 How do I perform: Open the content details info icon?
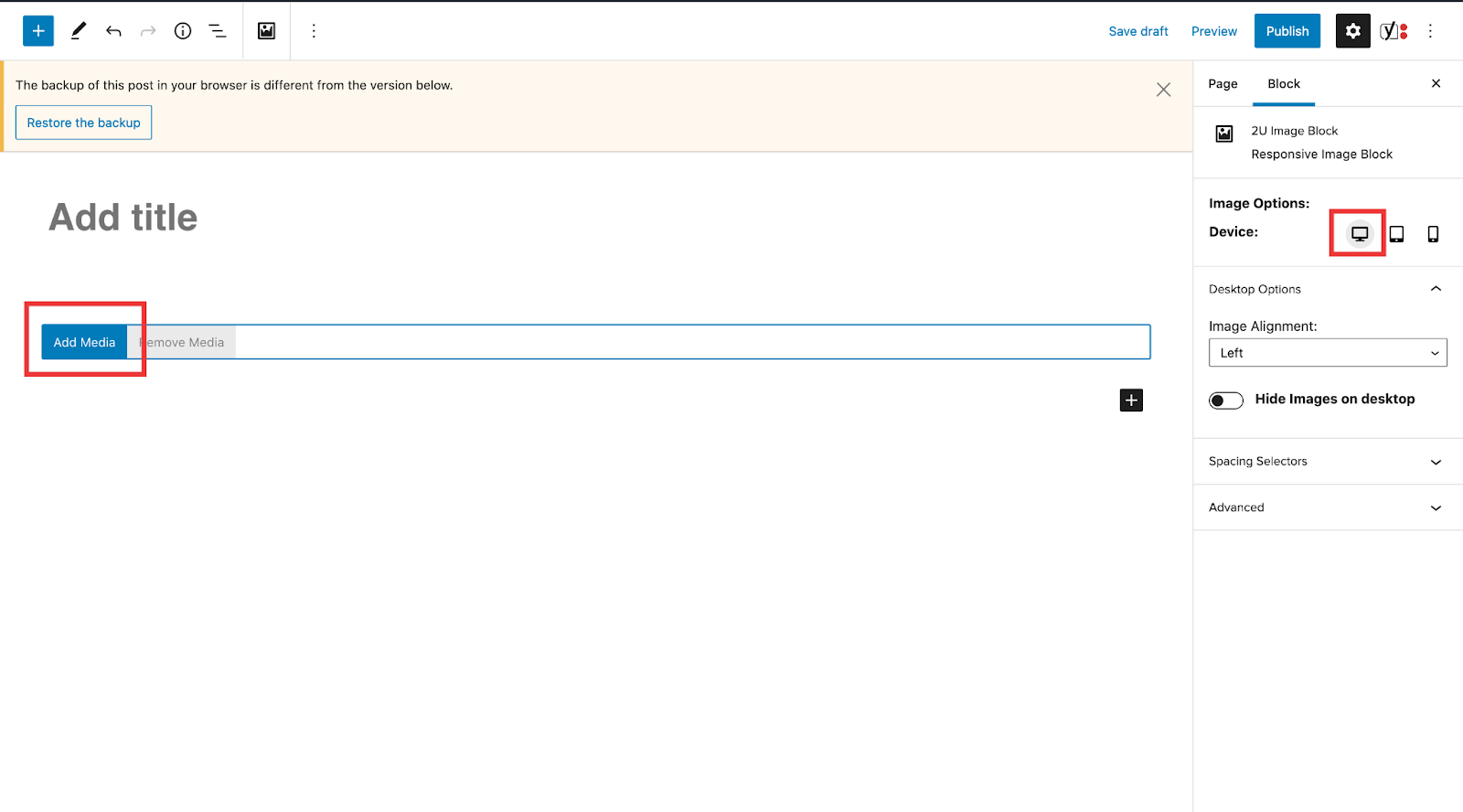point(183,31)
